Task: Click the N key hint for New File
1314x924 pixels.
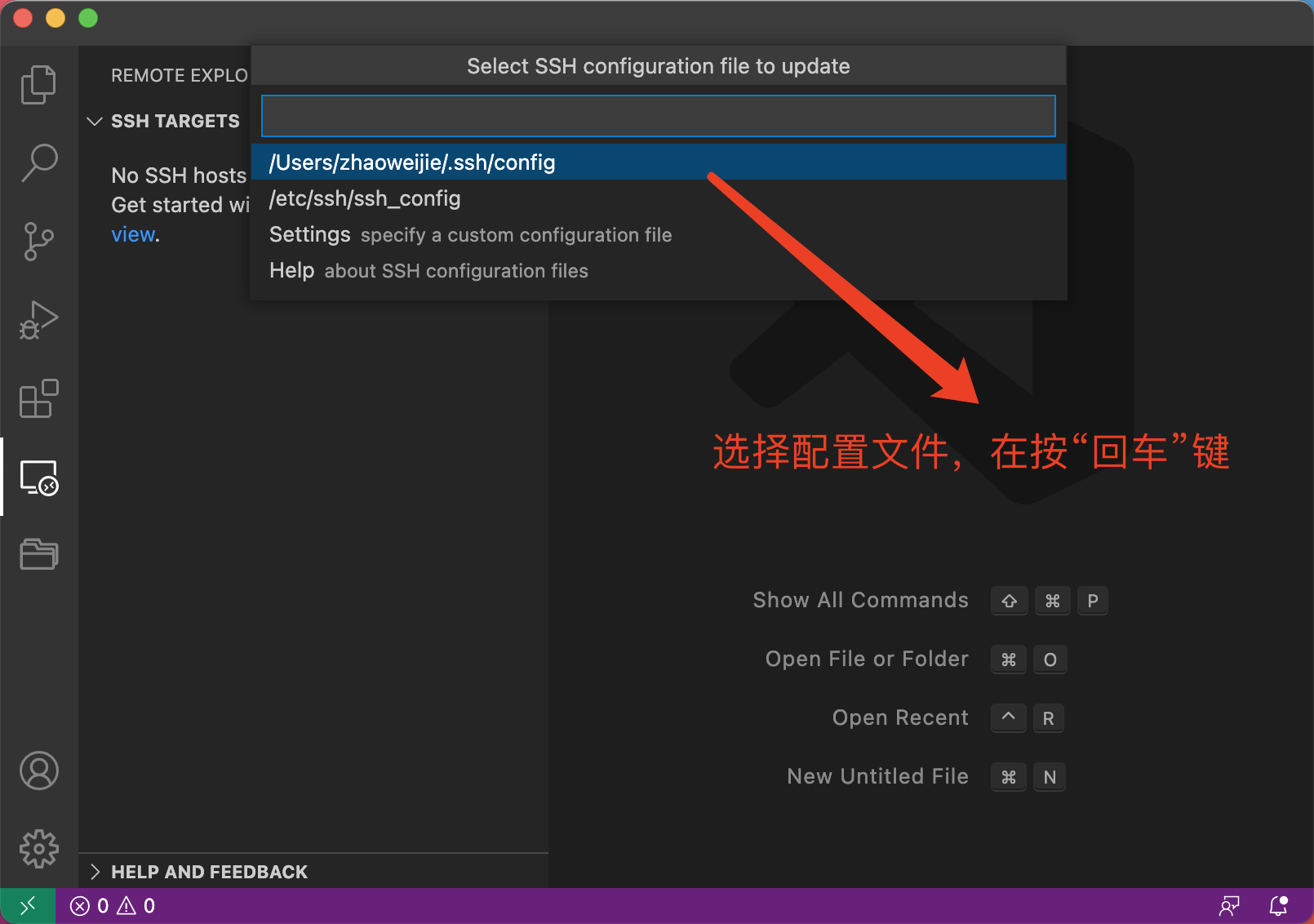Action: [x=1050, y=777]
